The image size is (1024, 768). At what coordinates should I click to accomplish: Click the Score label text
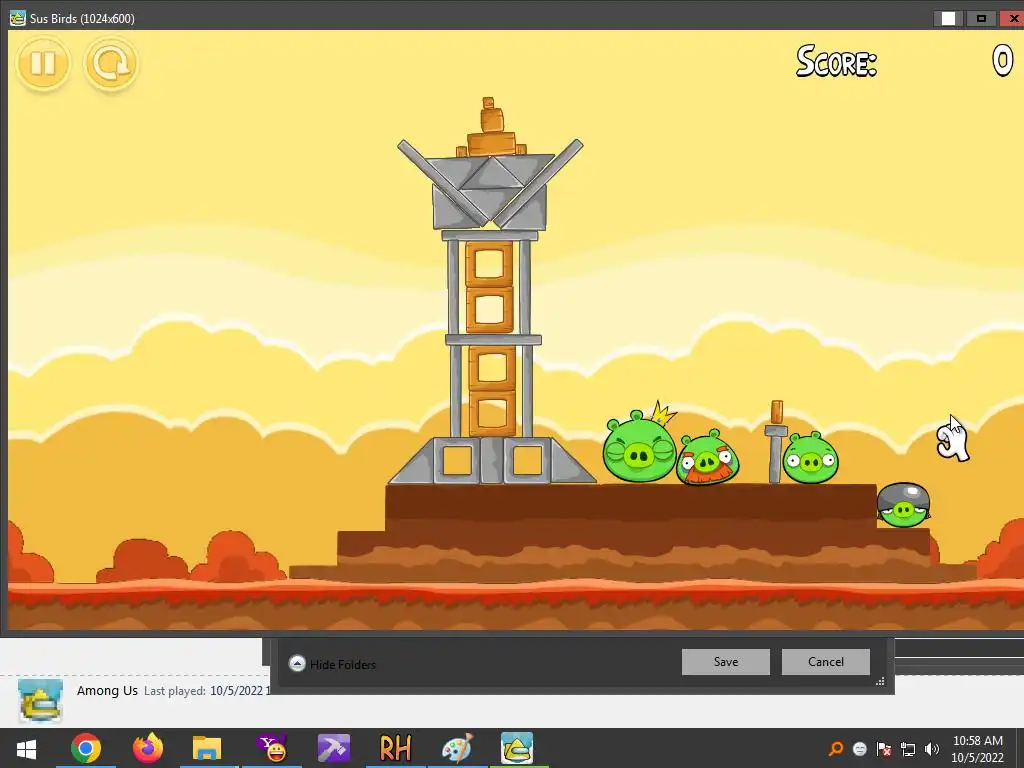837,61
